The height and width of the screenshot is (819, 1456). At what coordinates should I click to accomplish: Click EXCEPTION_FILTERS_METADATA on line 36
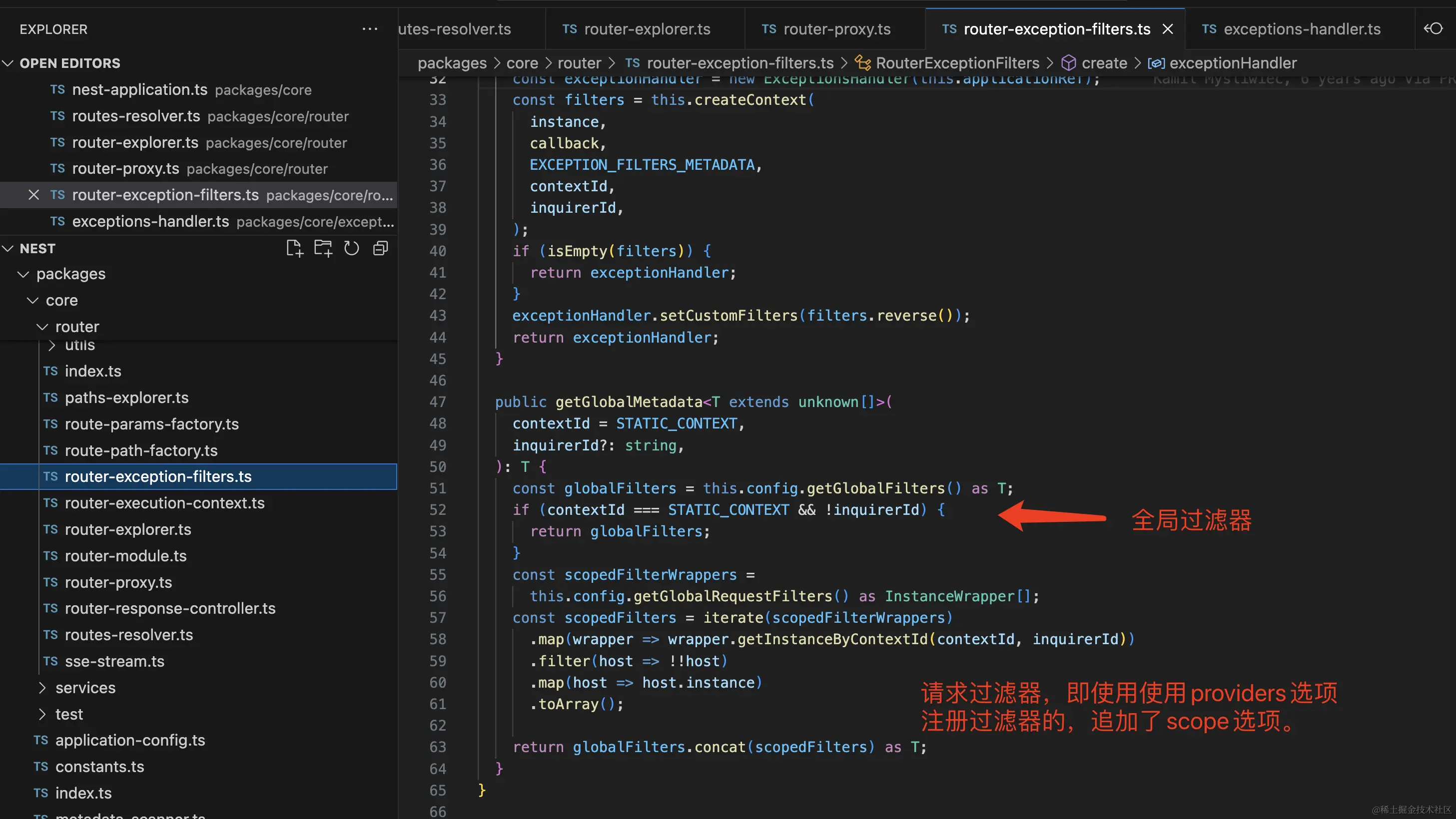tap(642, 164)
